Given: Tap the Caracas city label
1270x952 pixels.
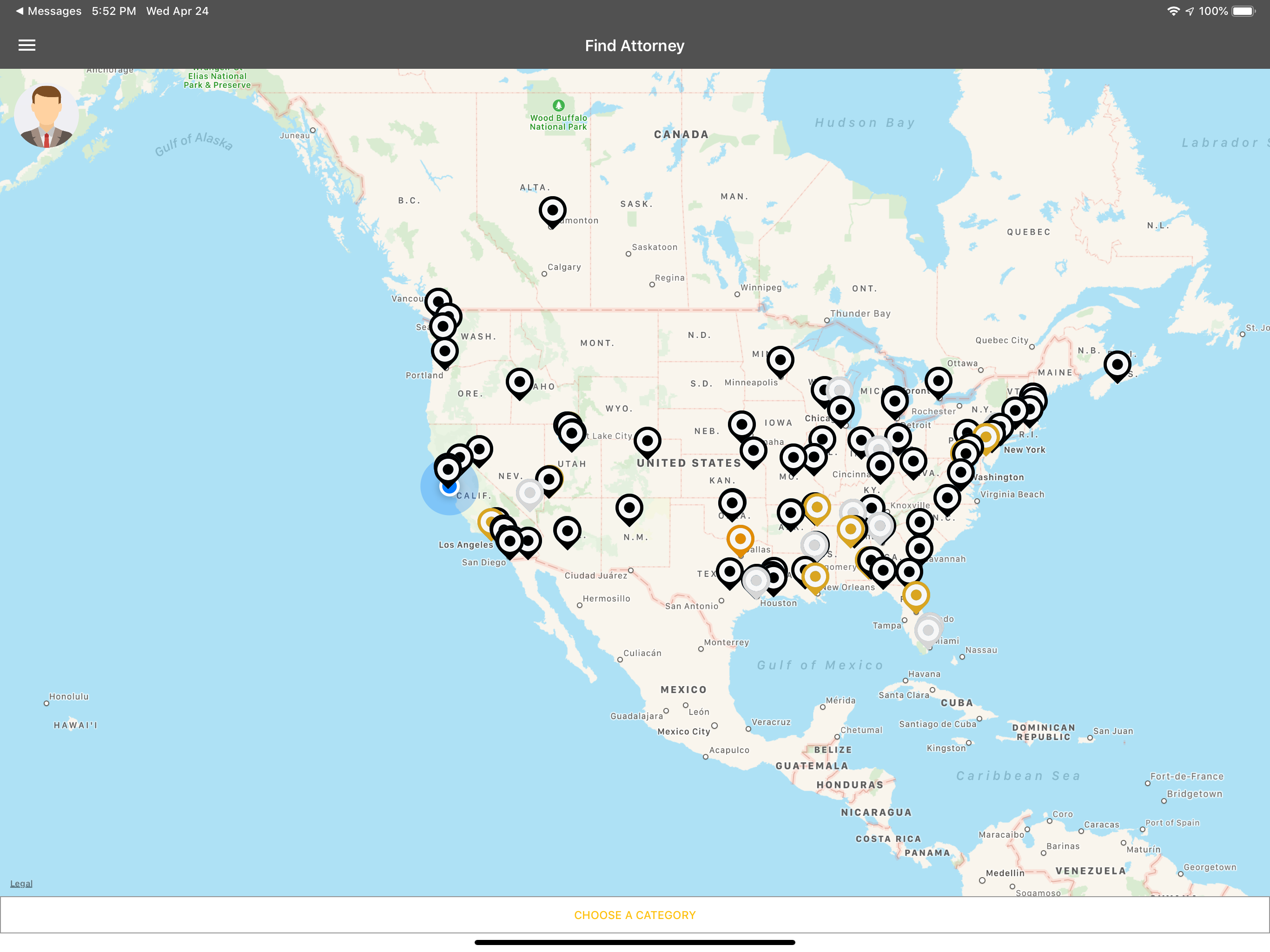Looking at the screenshot, I should pos(1101,825).
